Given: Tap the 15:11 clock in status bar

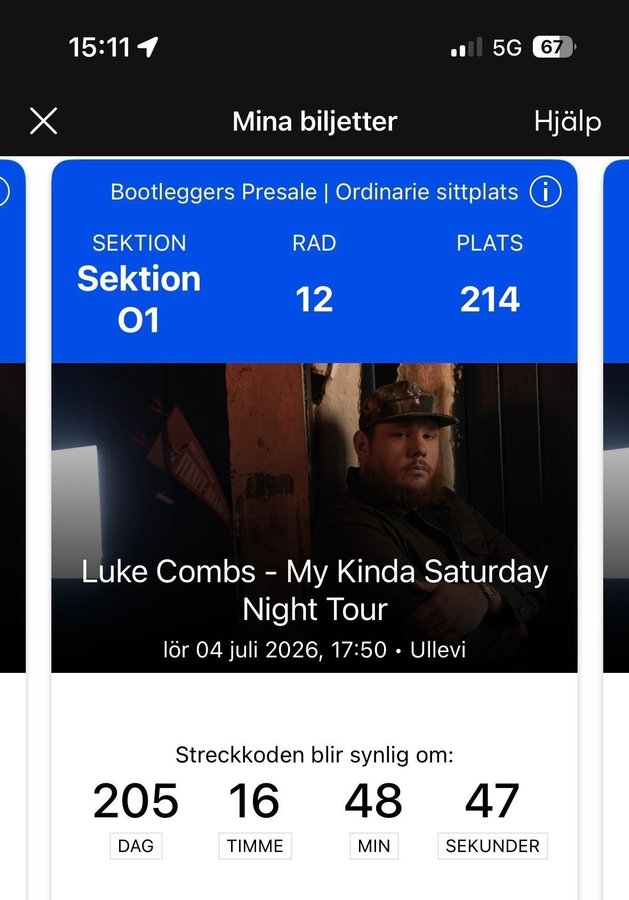Looking at the screenshot, I should click(99, 47).
